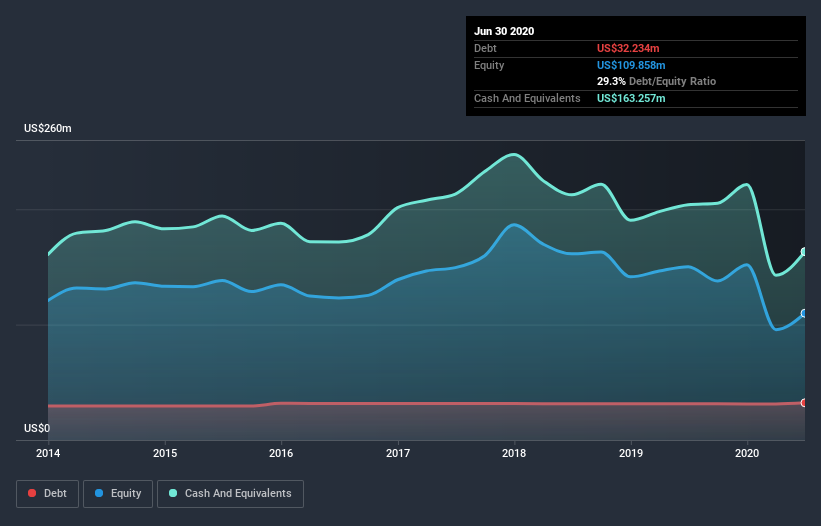The height and width of the screenshot is (526, 821).
Task: Select the 2017 x-axis label
Action: [x=398, y=453]
